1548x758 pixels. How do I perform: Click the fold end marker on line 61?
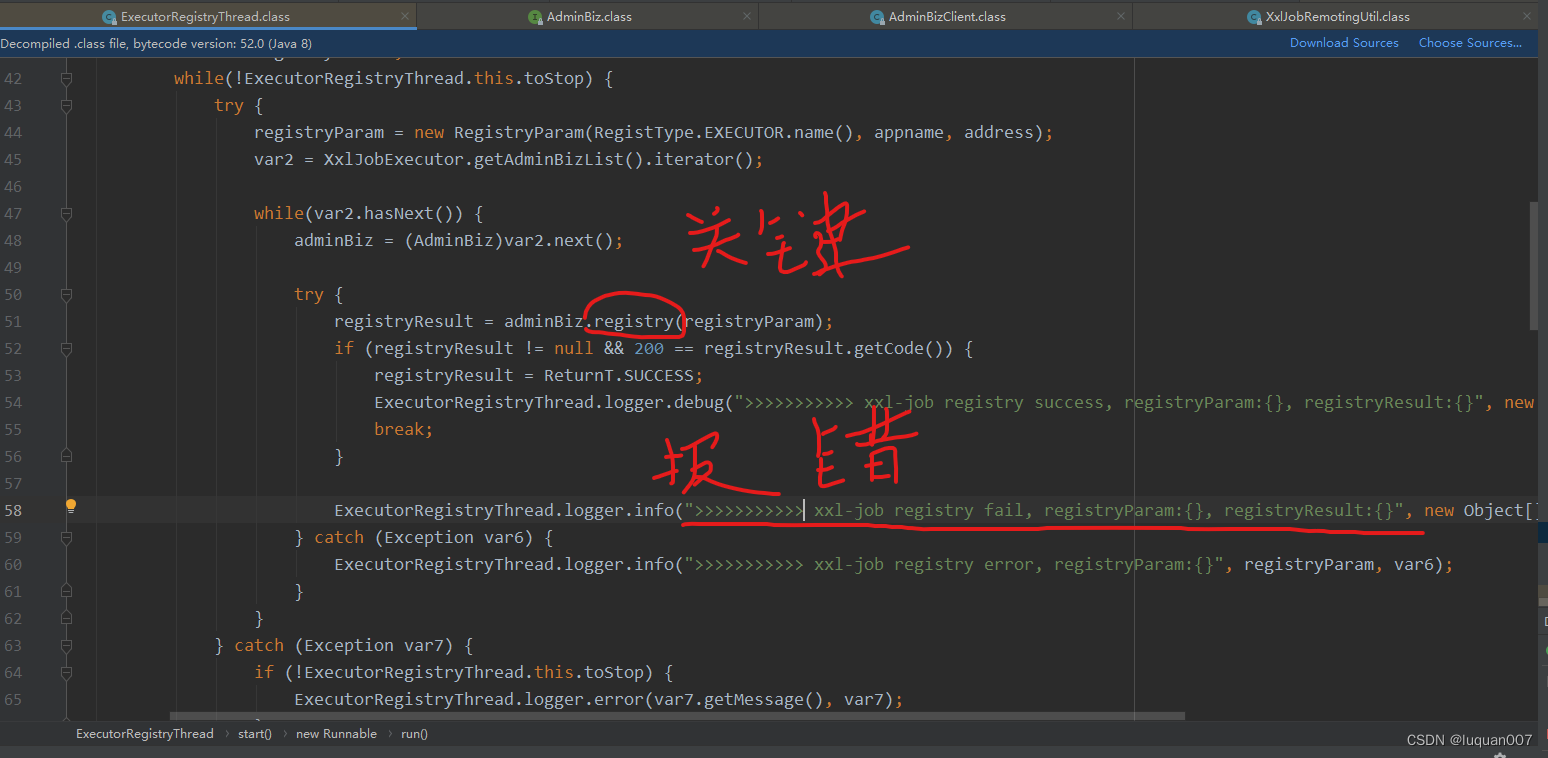pyautogui.click(x=66, y=591)
